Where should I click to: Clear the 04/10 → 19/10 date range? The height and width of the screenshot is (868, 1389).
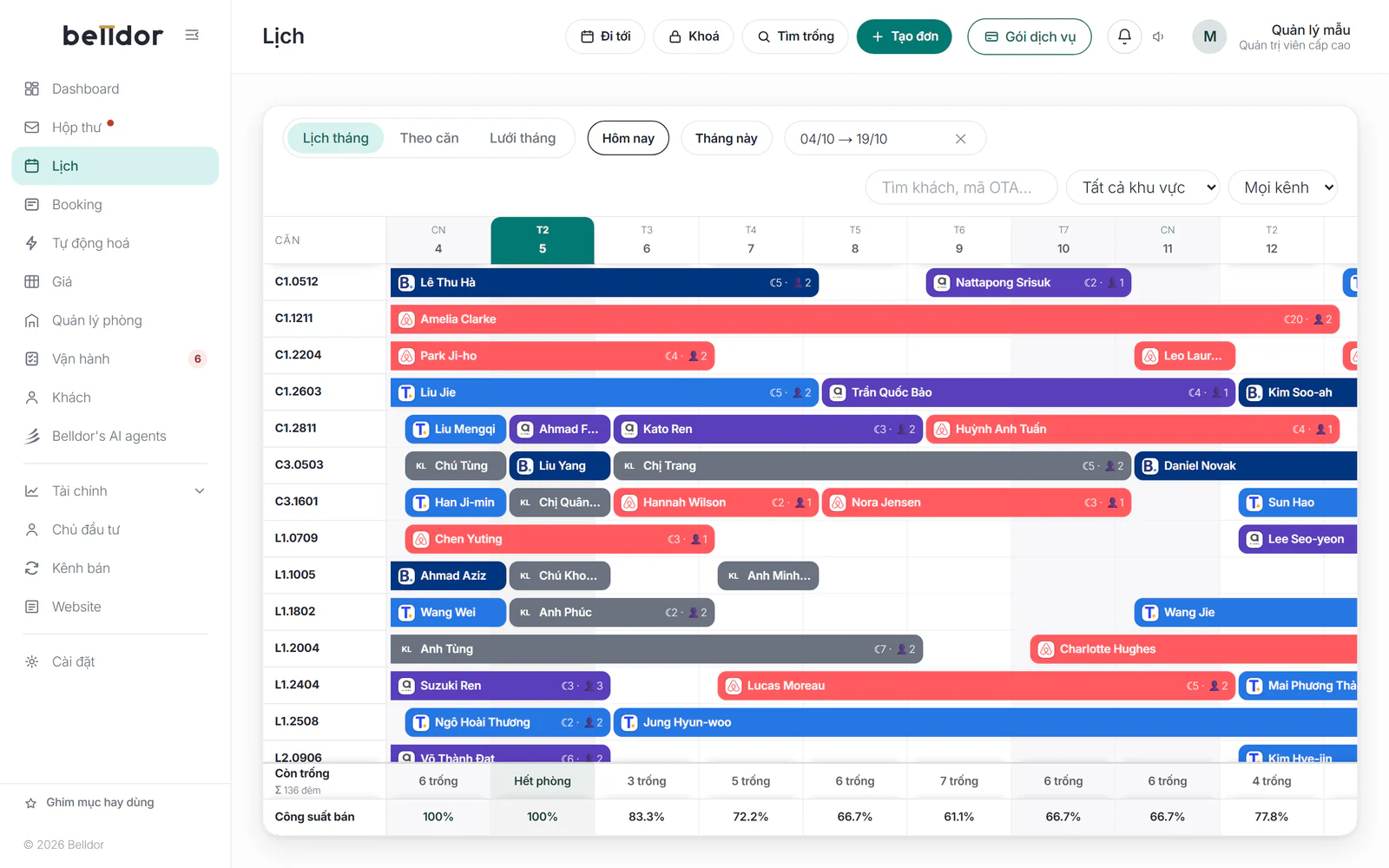pos(960,139)
